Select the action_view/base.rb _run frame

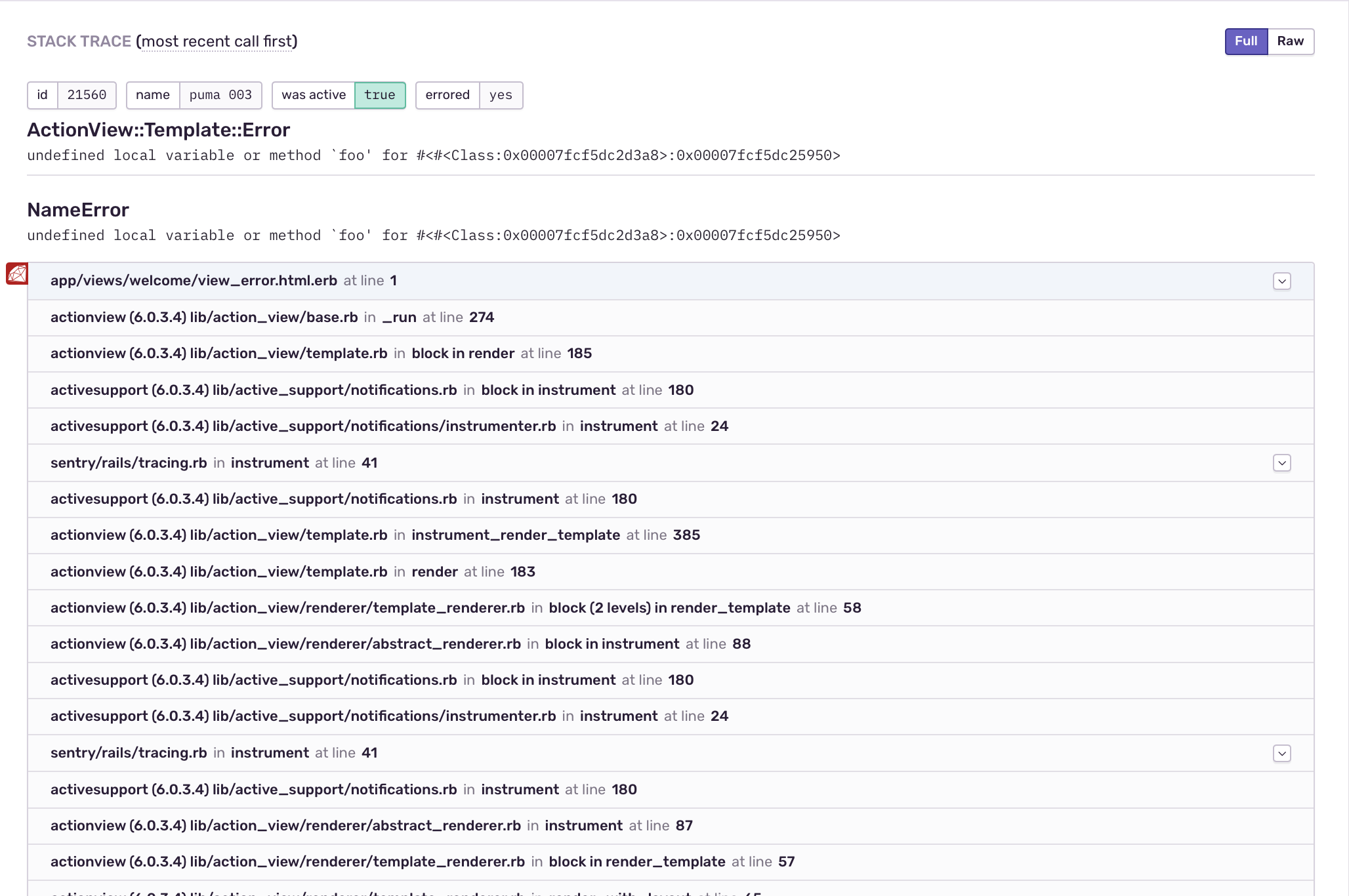(x=272, y=317)
